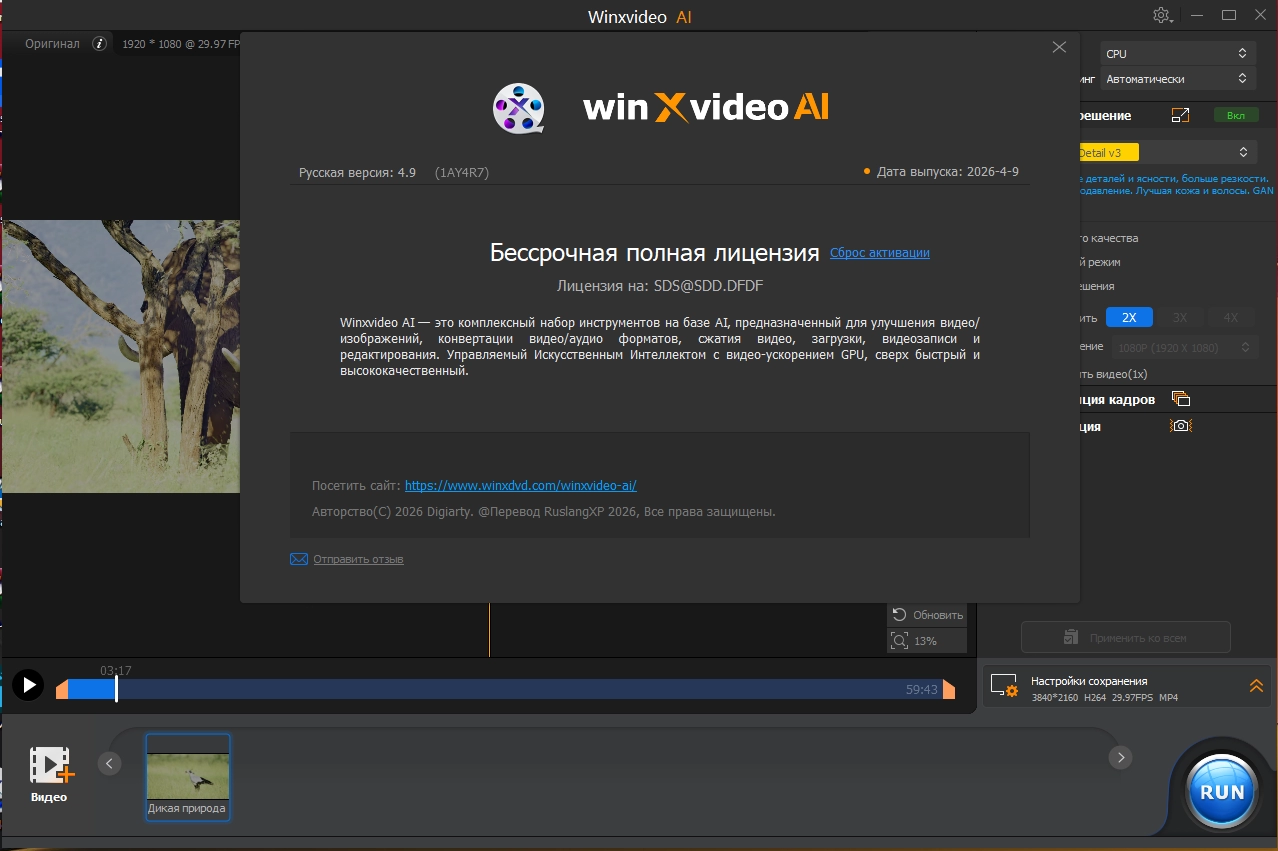Open the Автоматически dropdown

pyautogui.click(x=1178, y=79)
